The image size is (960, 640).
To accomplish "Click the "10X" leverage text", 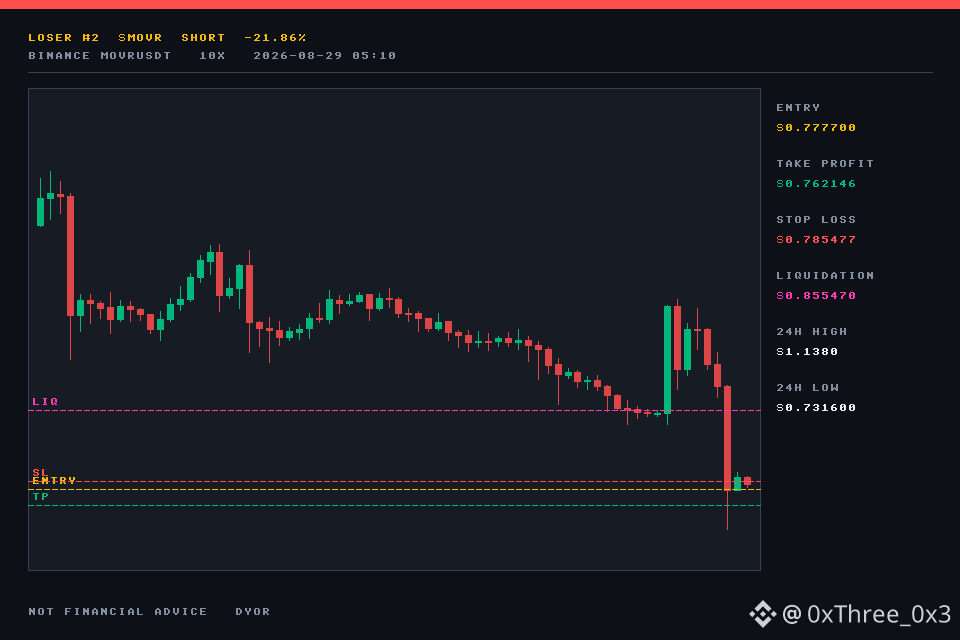I will [x=212, y=56].
